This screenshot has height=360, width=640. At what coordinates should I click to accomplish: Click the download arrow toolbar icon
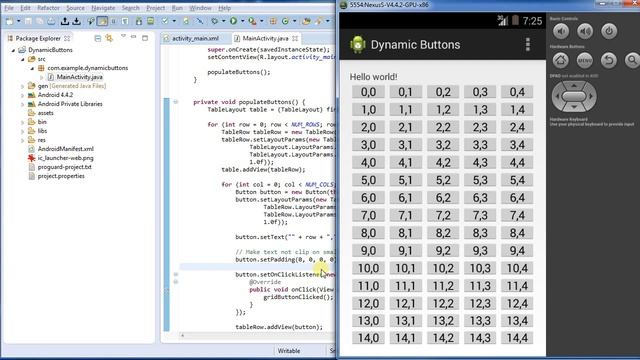click(76, 21)
